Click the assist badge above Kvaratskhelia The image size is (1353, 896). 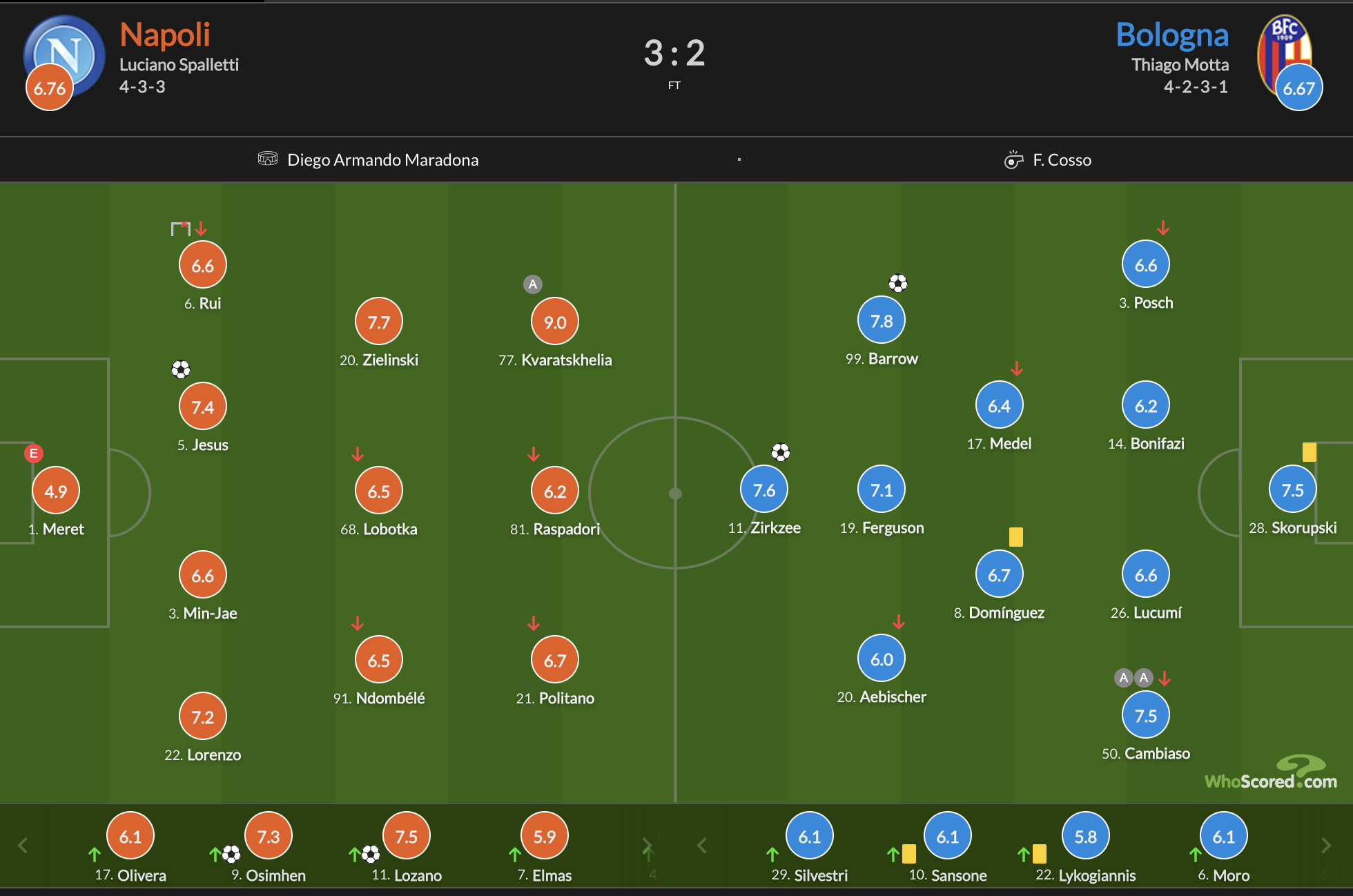532,284
